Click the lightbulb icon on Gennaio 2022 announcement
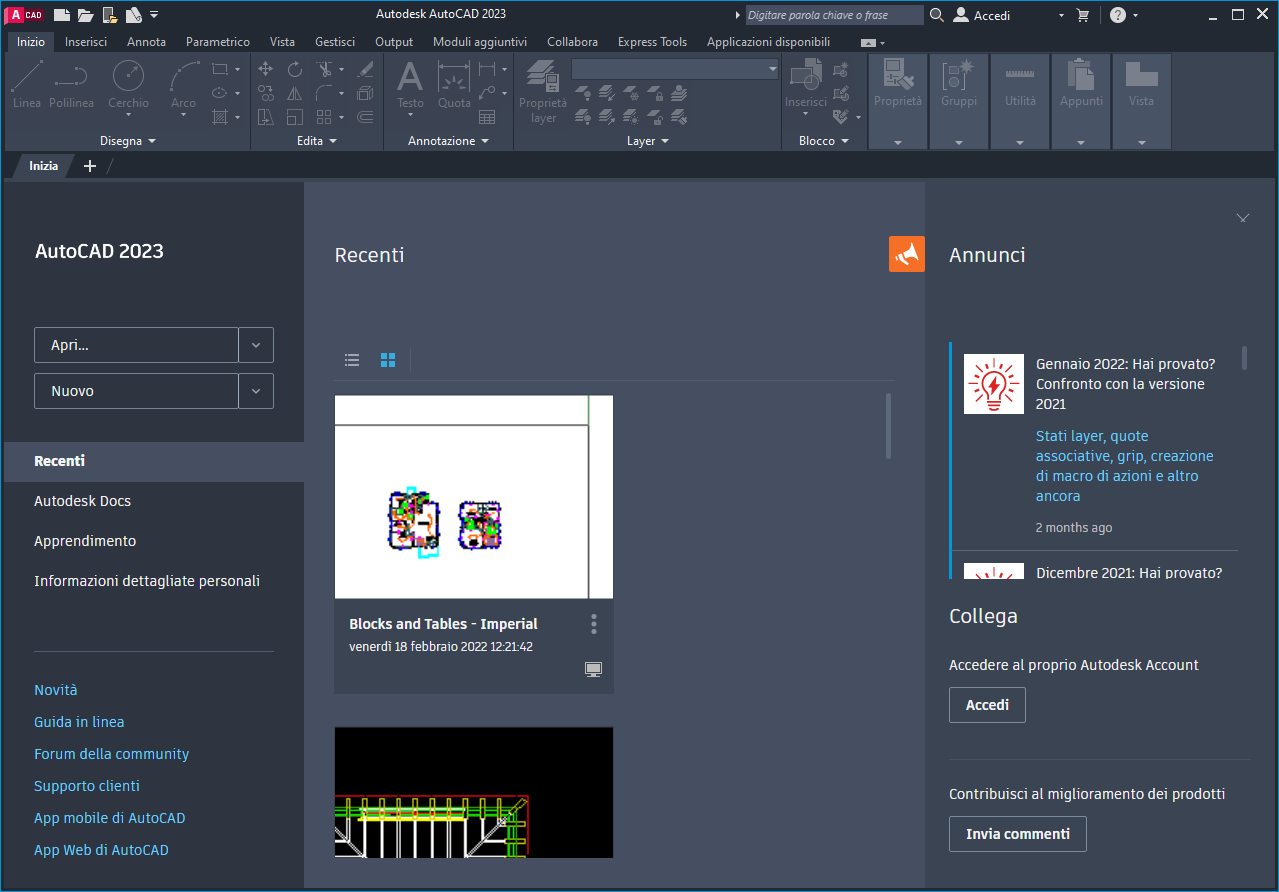 [994, 384]
